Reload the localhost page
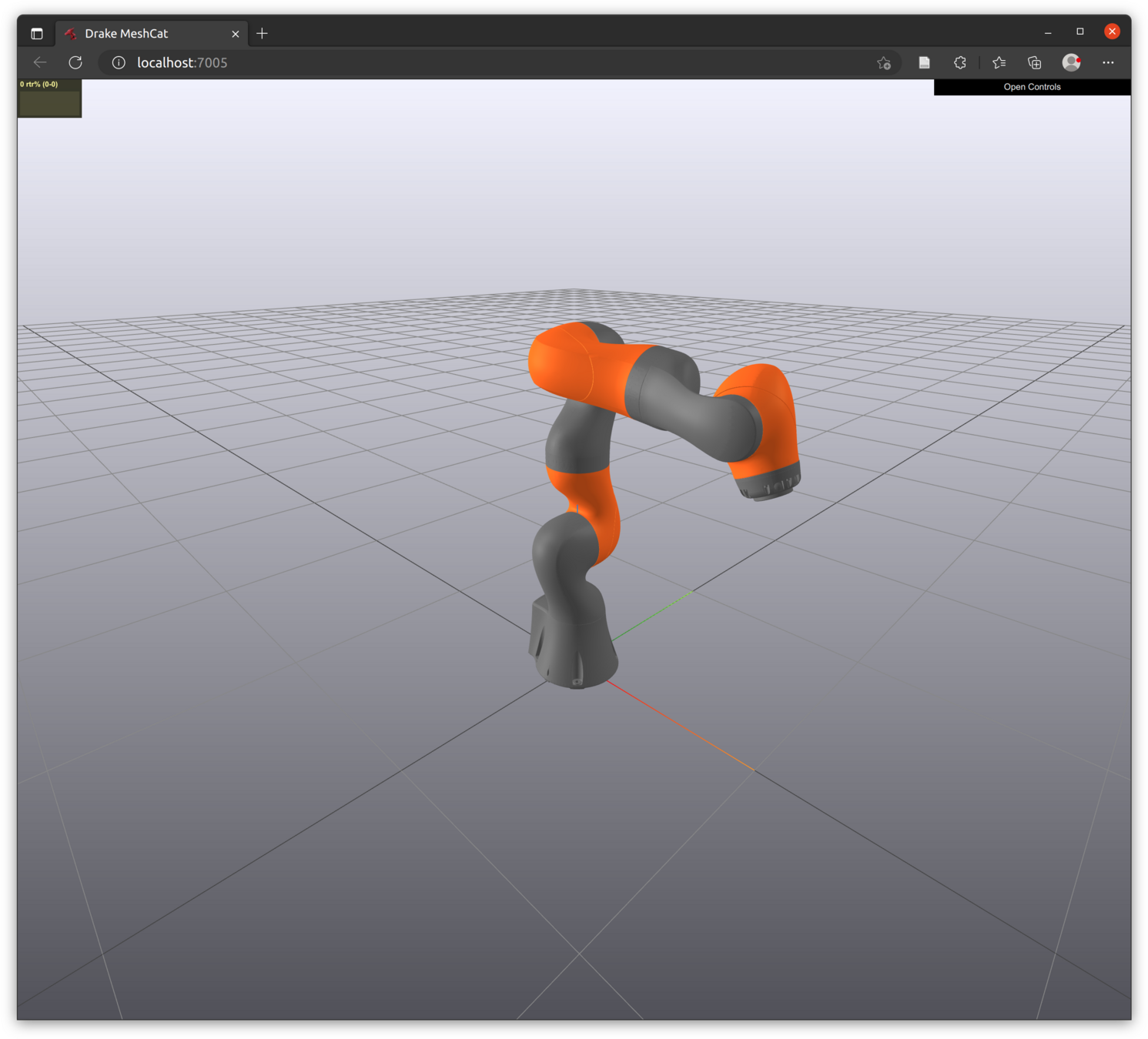The height and width of the screenshot is (1039, 1148). [75, 62]
